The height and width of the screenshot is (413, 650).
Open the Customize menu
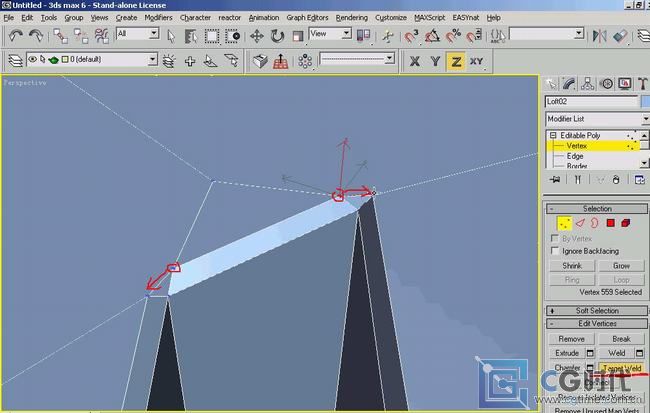click(x=391, y=18)
